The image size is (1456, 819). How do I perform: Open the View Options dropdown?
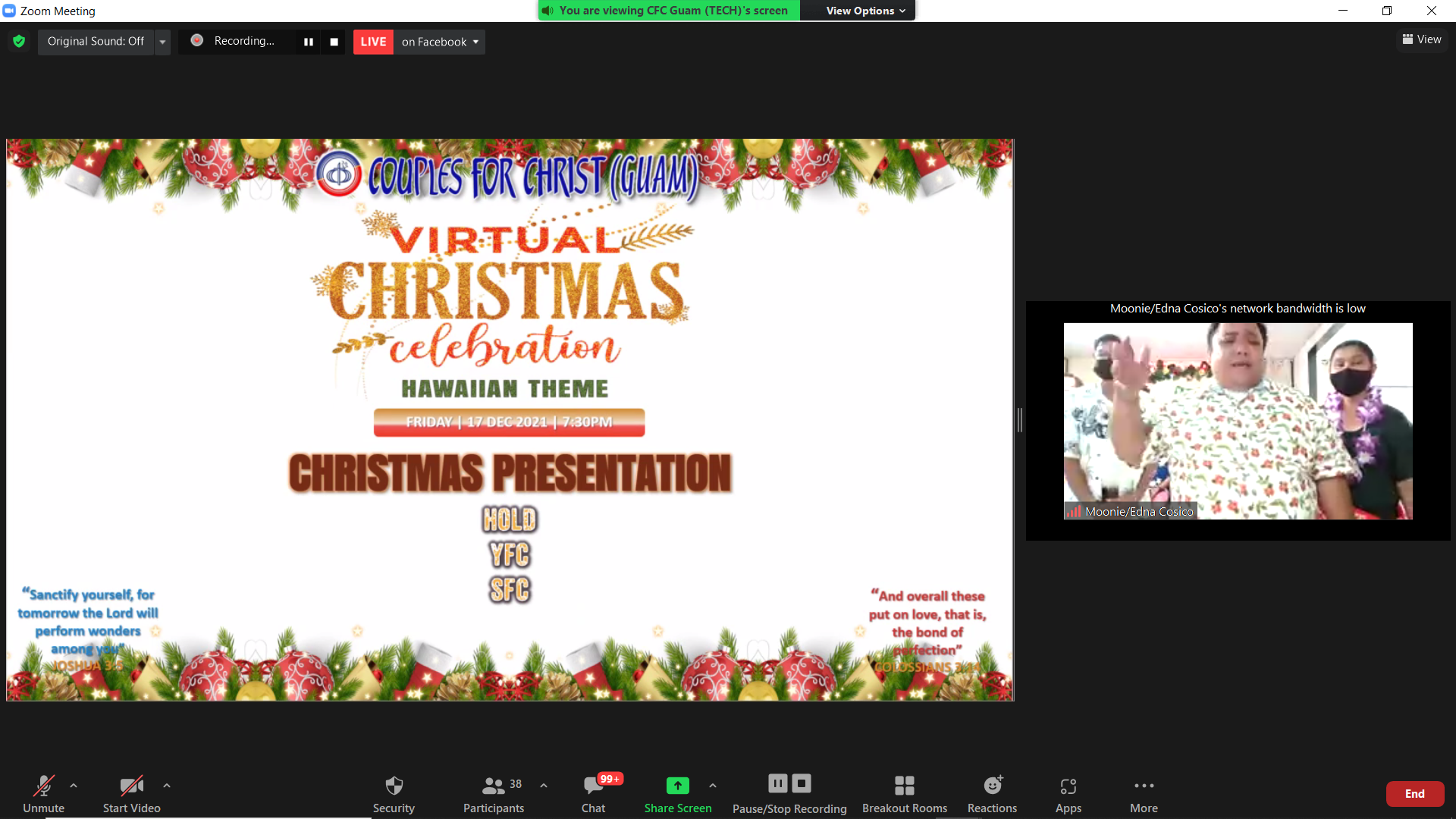tap(865, 11)
